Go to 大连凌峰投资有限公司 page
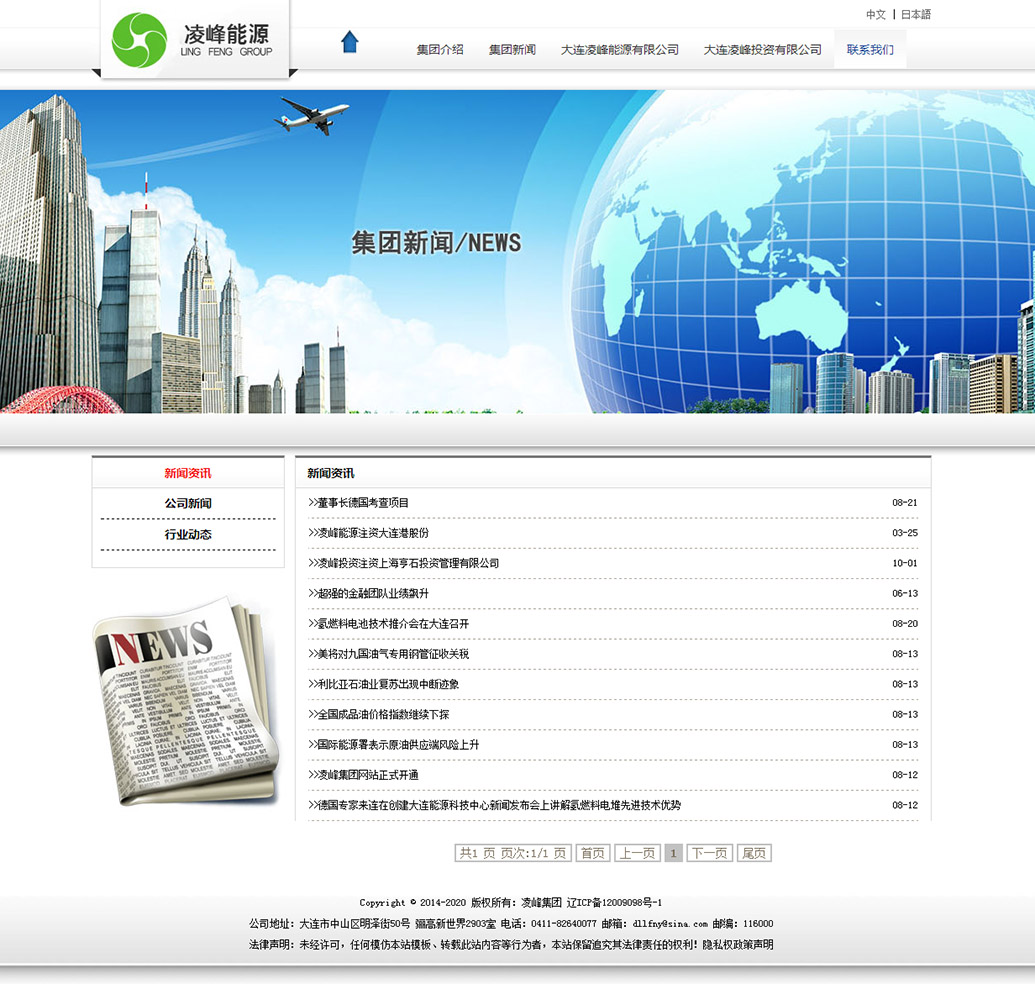Screen dimensions: 1035x984 [x=762, y=50]
